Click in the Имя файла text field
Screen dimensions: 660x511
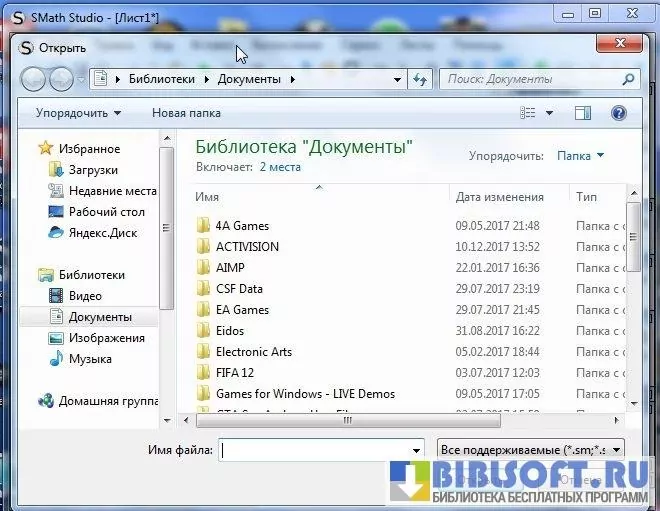[314, 450]
